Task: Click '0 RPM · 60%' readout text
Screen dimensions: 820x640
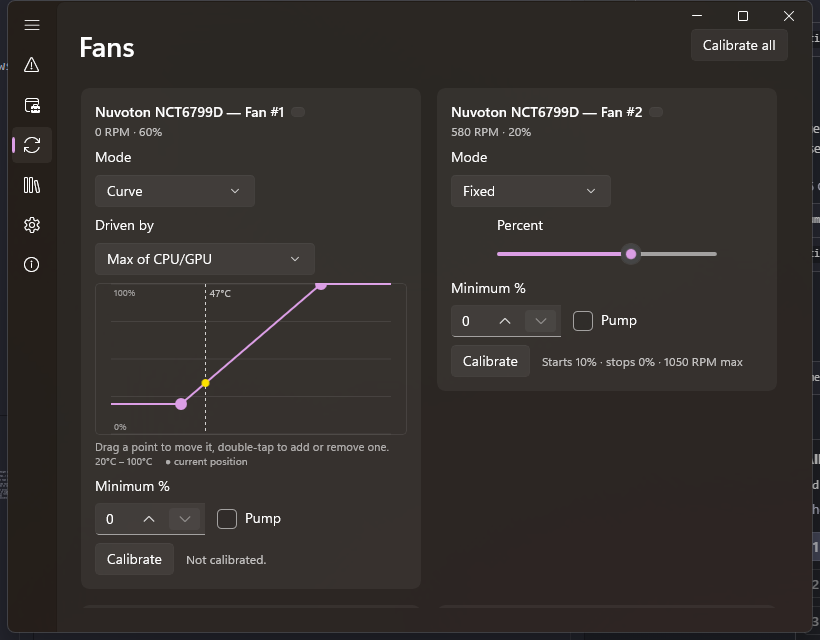Action: [x=128, y=132]
